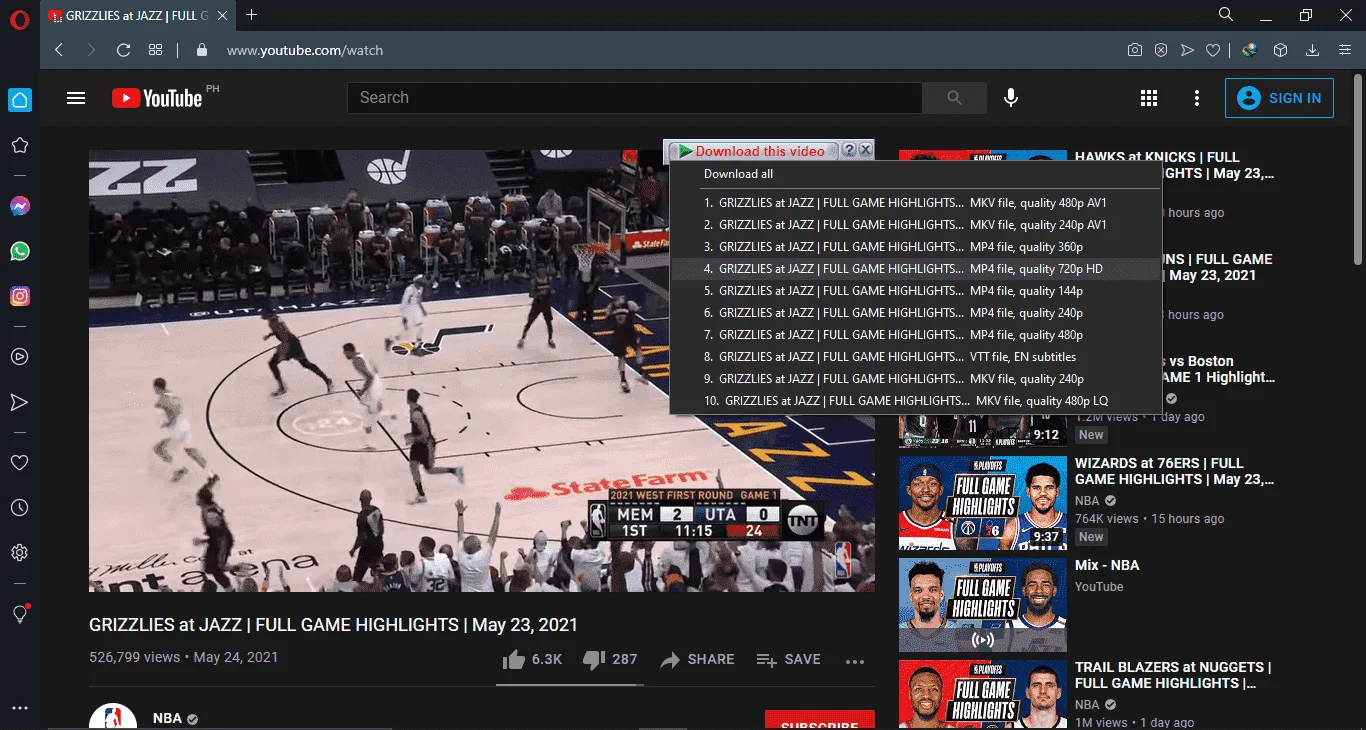This screenshot has height=730, width=1366.
Task: Select VTT file EN subtitles entry
Action: click(x=915, y=357)
